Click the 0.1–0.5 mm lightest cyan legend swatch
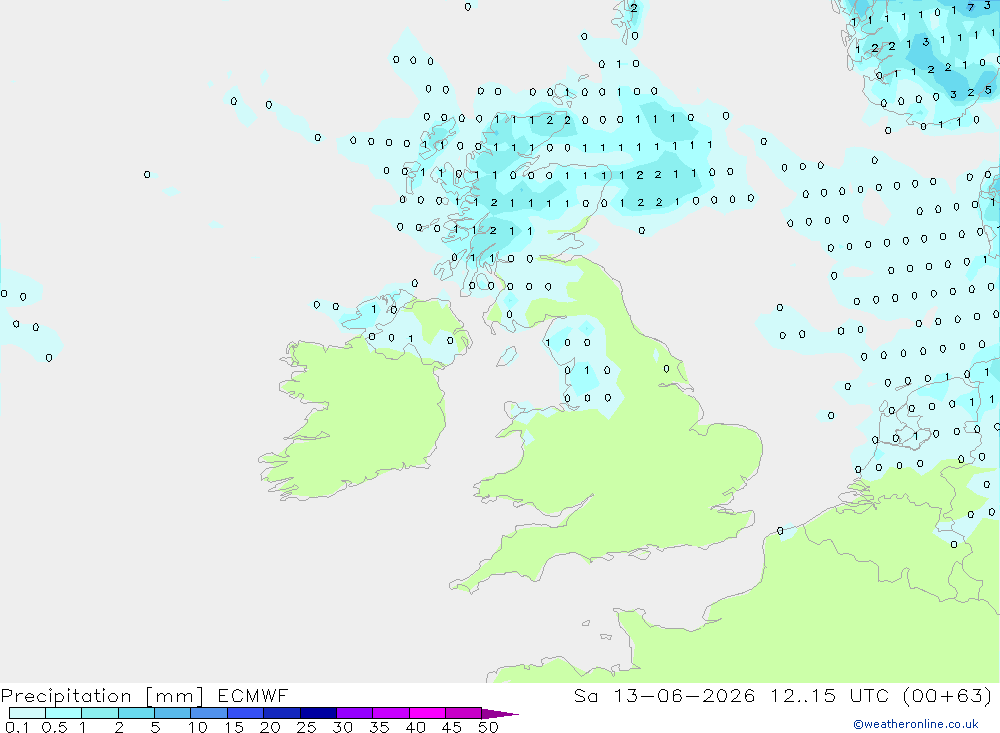The height and width of the screenshot is (733, 1000). pyautogui.click(x=27, y=713)
